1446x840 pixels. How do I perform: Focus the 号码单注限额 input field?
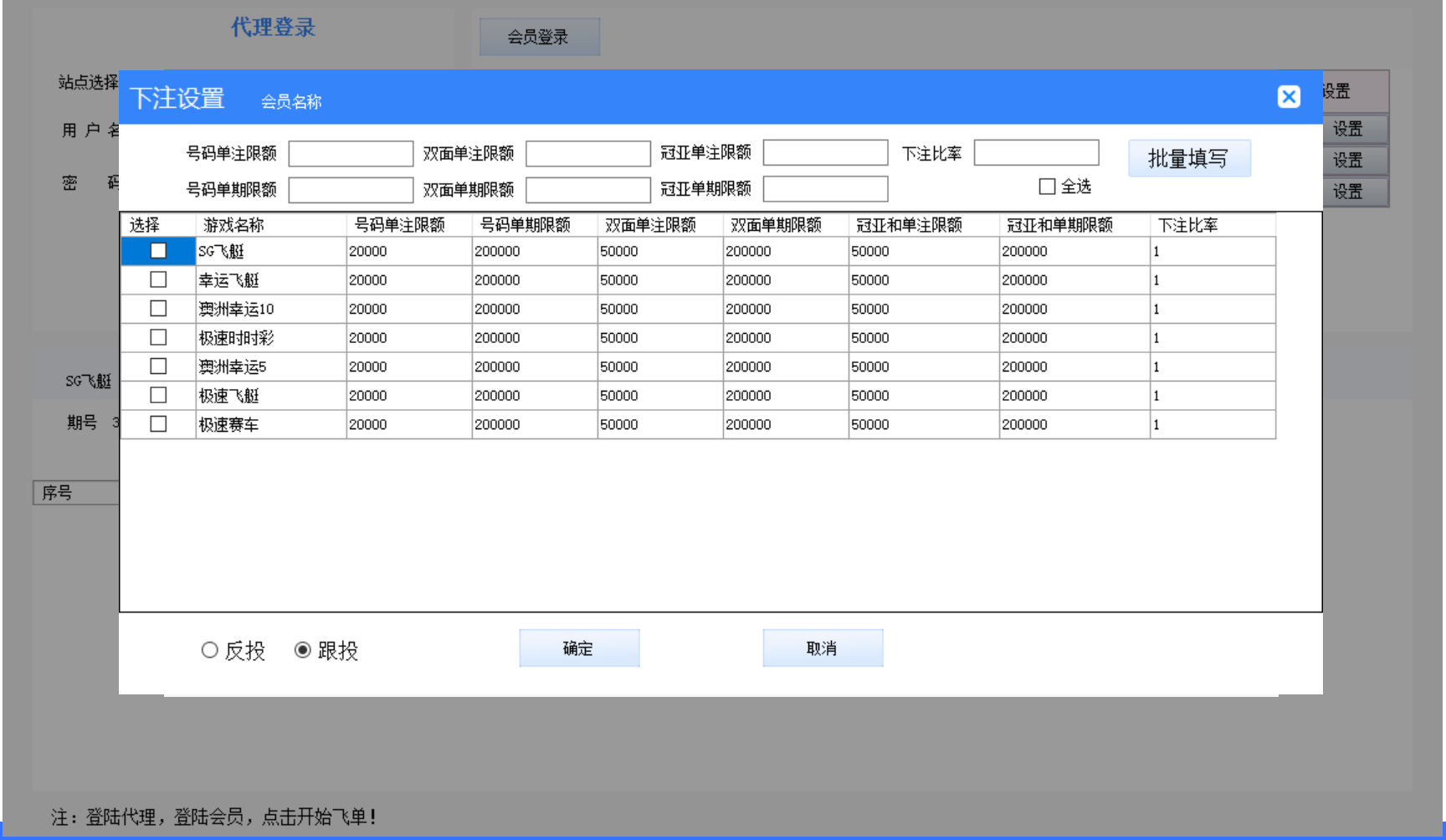tap(351, 154)
